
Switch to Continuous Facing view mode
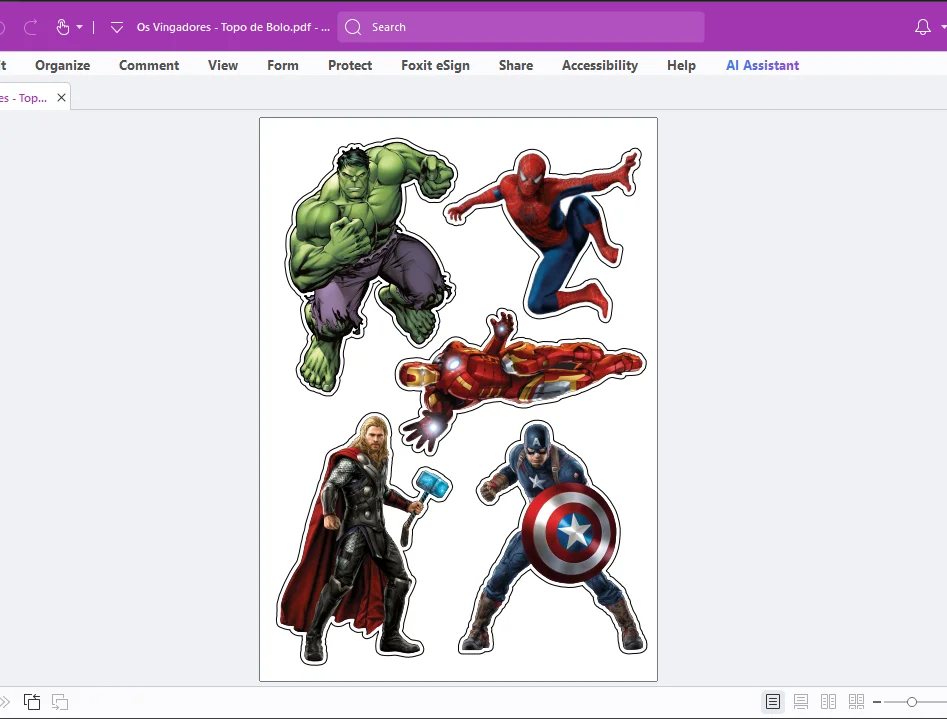click(856, 701)
